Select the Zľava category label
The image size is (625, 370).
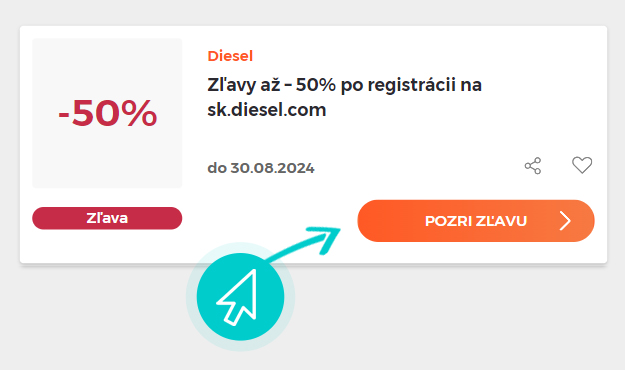click(x=107, y=218)
